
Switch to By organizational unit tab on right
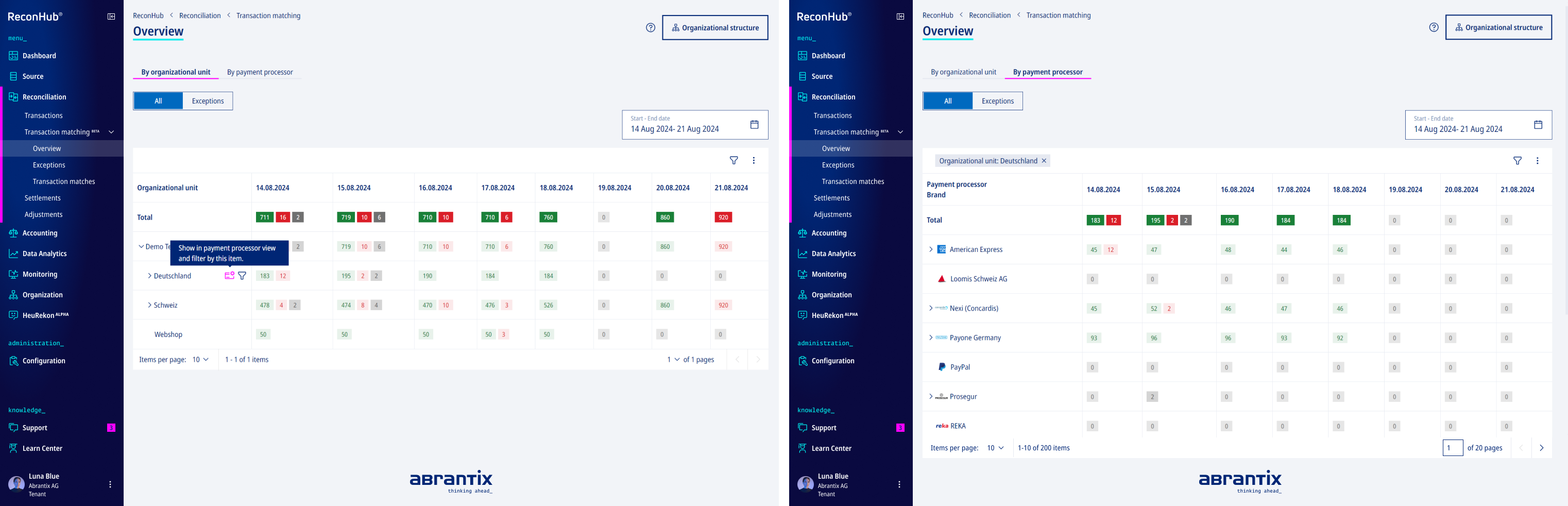963,73
